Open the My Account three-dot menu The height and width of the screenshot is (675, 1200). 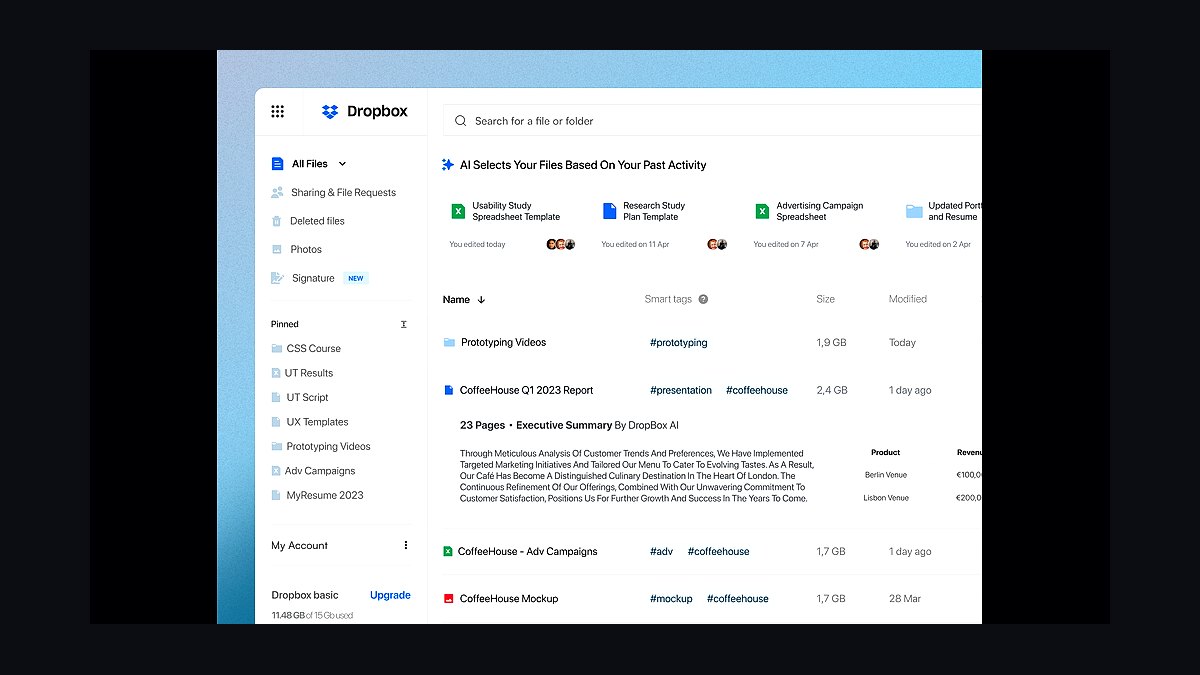pyautogui.click(x=406, y=545)
